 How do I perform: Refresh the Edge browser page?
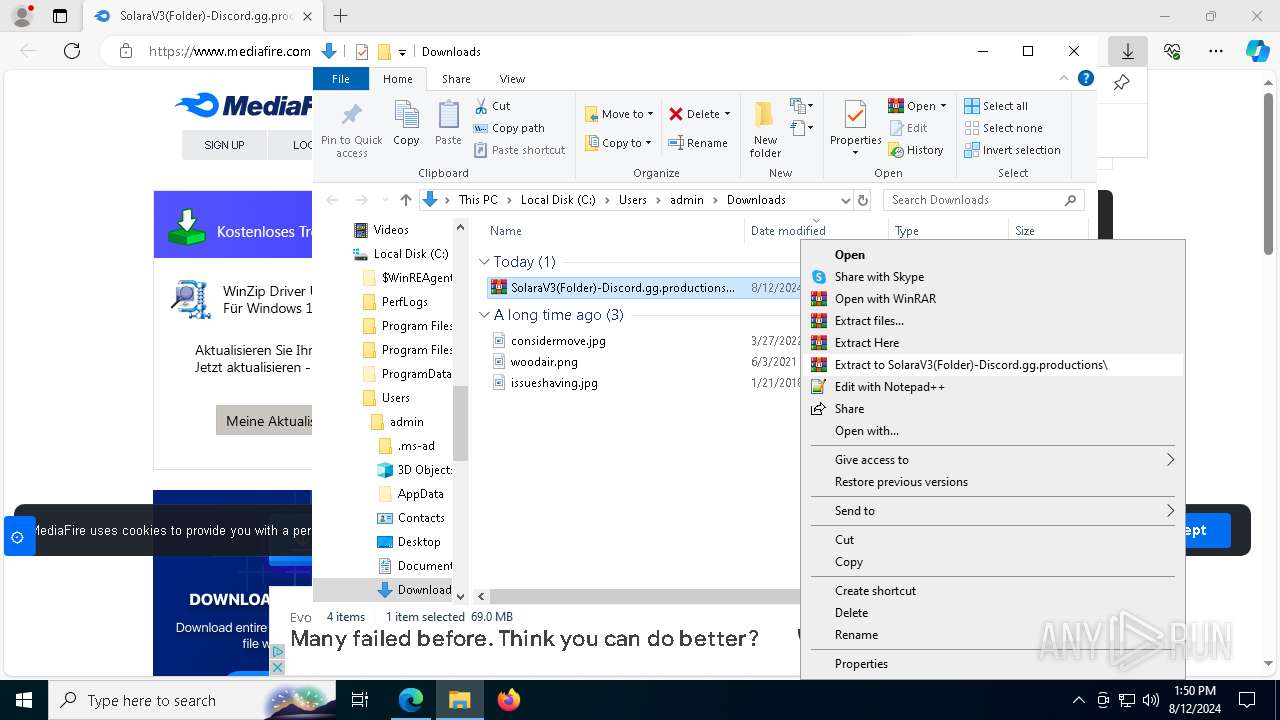point(71,51)
